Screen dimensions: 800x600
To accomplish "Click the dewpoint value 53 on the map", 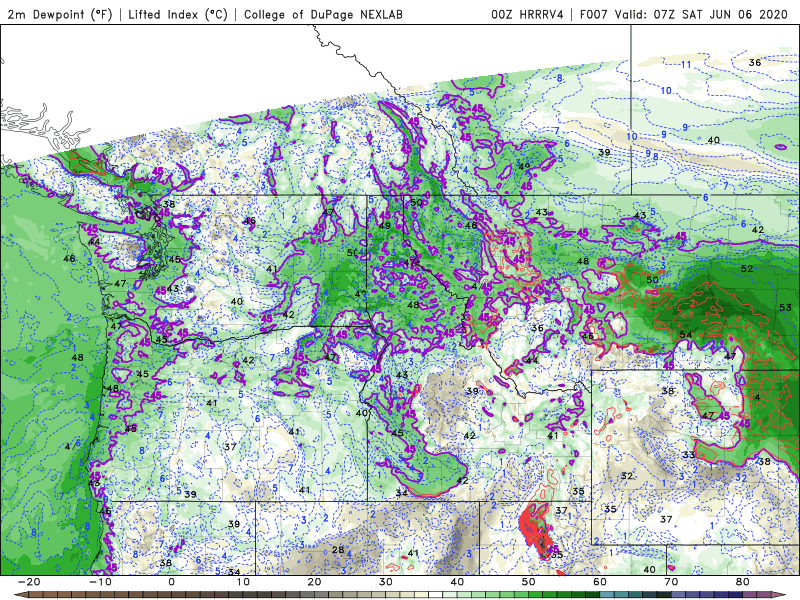I will [785, 307].
